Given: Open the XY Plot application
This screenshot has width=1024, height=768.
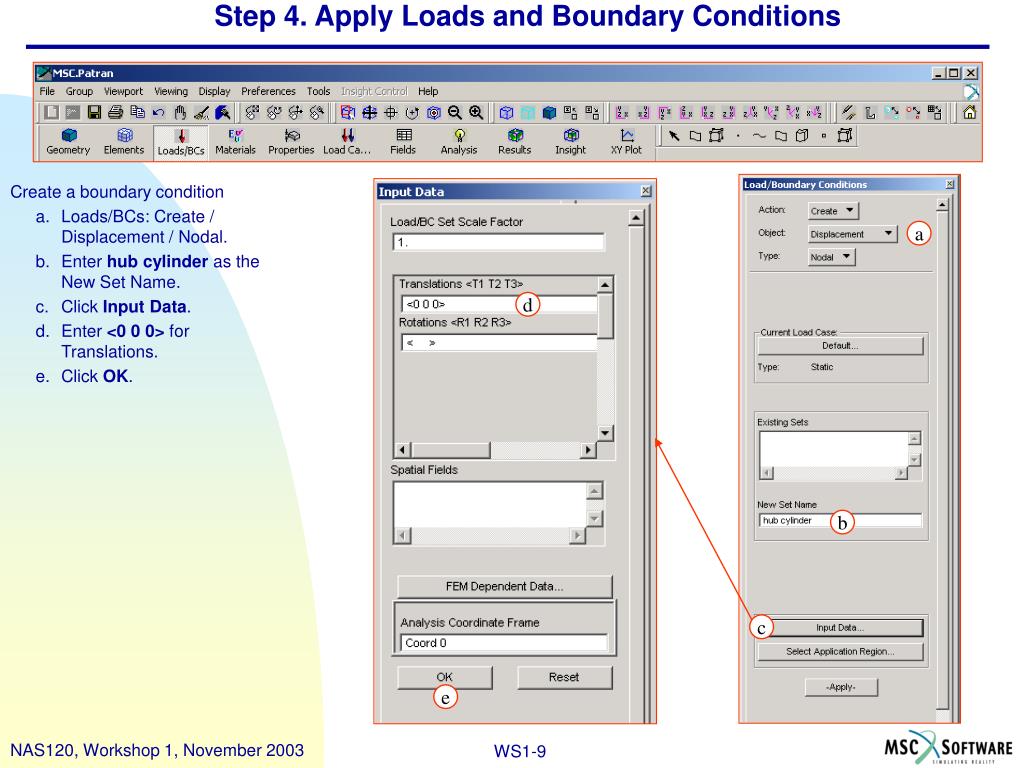Looking at the screenshot, I should 626,142.
